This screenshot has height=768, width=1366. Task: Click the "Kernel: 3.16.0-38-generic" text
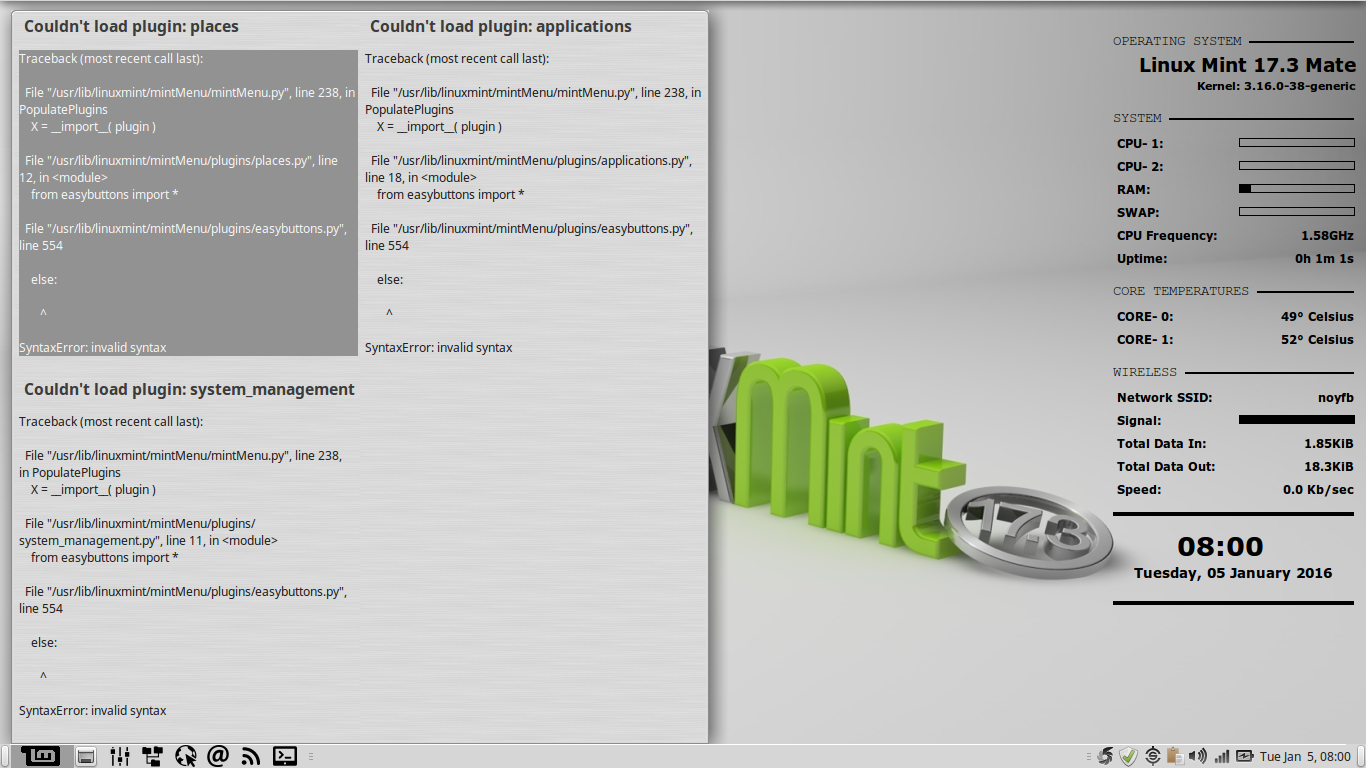click(1275, 87)
